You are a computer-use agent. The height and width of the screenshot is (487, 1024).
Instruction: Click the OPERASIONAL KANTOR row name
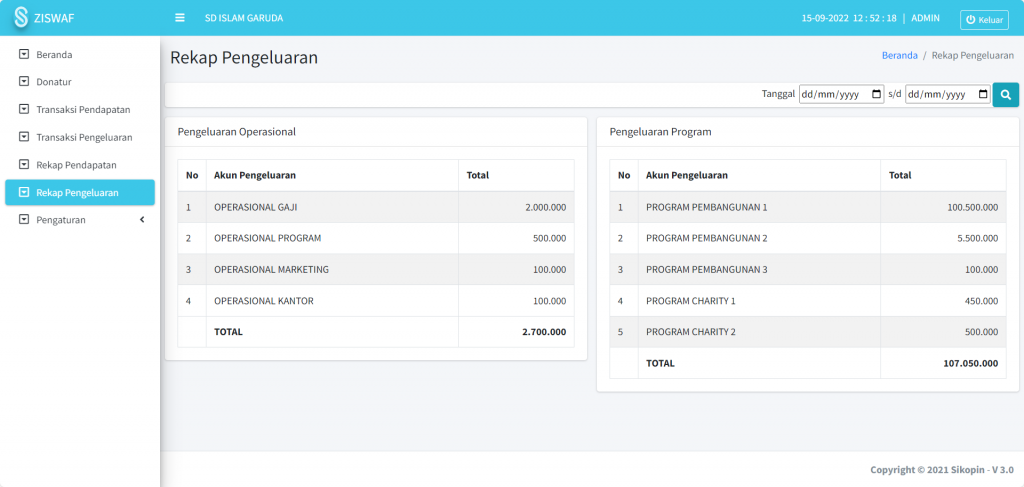pyautogui.click(x=264, y=301)
